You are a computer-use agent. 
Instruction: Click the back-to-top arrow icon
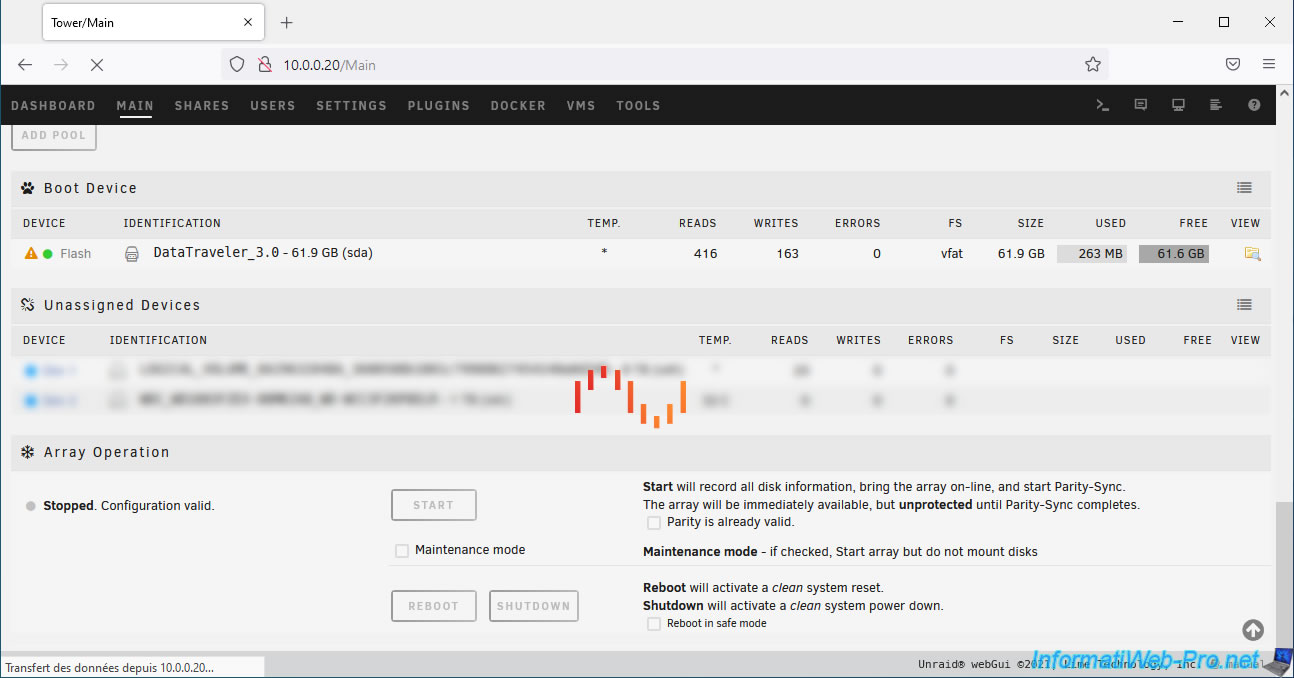click(x=1253, y=630)
